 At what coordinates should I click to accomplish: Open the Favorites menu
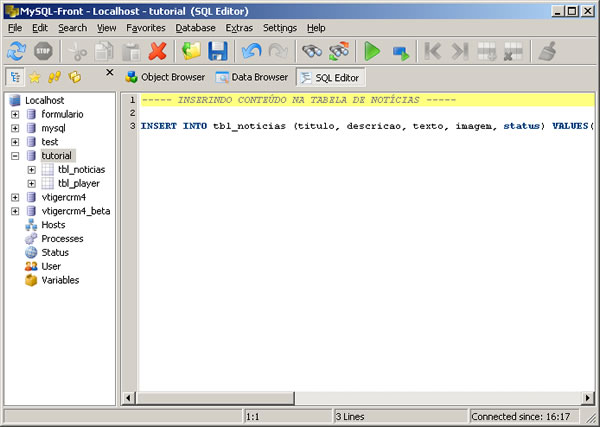pyautogui.click(x=146, y=28)
